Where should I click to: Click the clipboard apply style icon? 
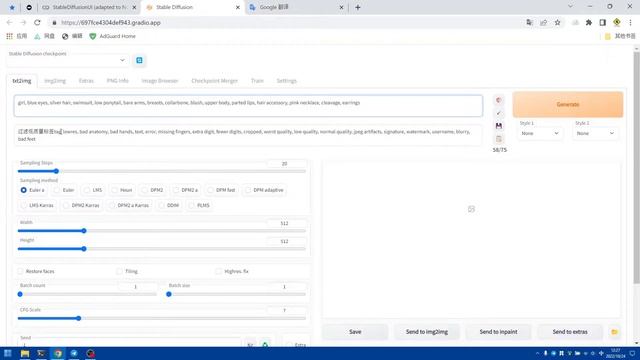pos(498,139)
